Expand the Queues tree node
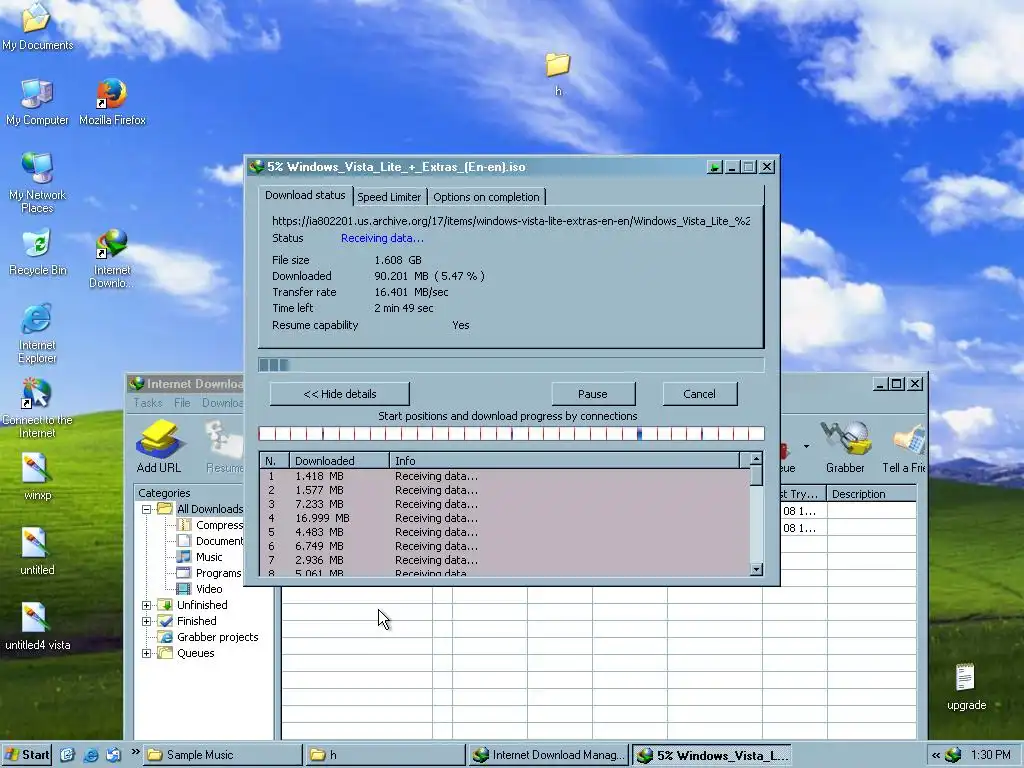 (146, 653)
